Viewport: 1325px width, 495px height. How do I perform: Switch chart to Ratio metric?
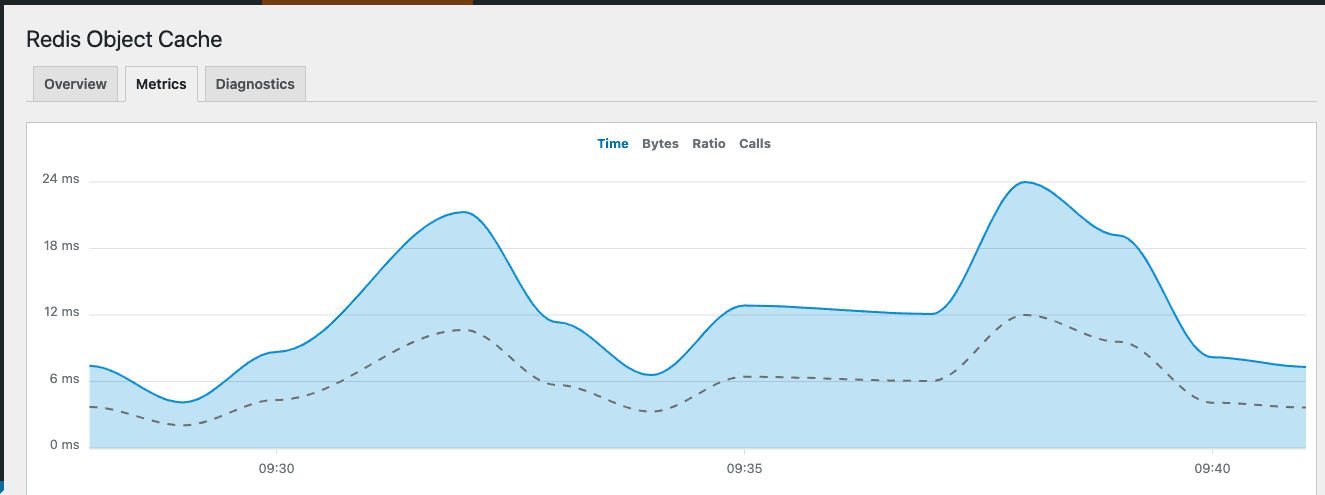(709, 144)
